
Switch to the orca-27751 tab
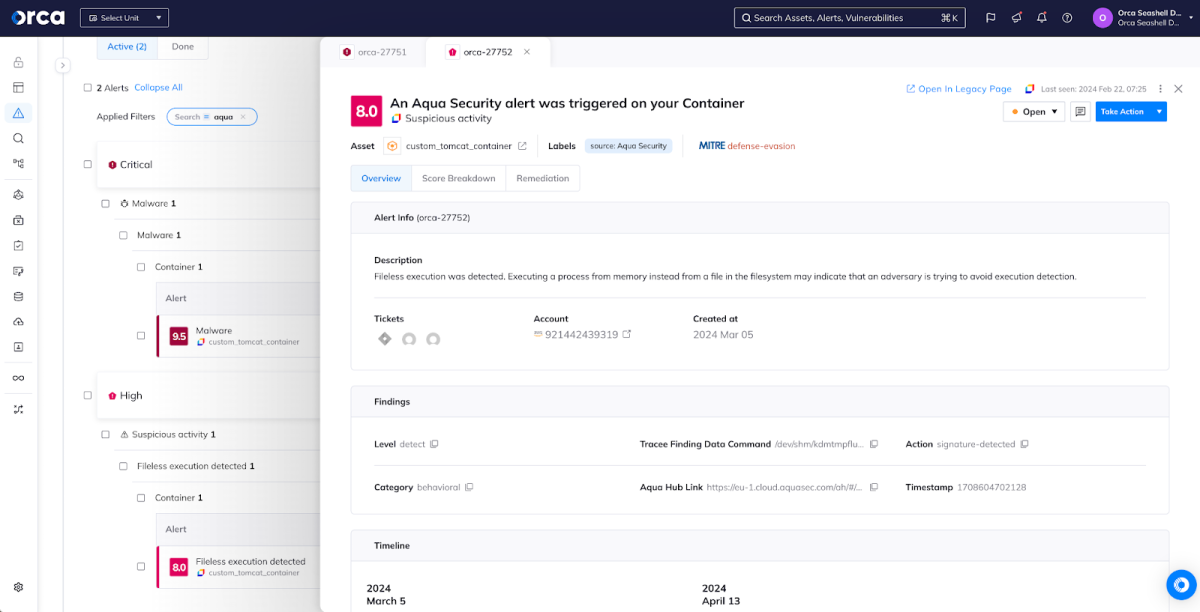click(374, 52)
